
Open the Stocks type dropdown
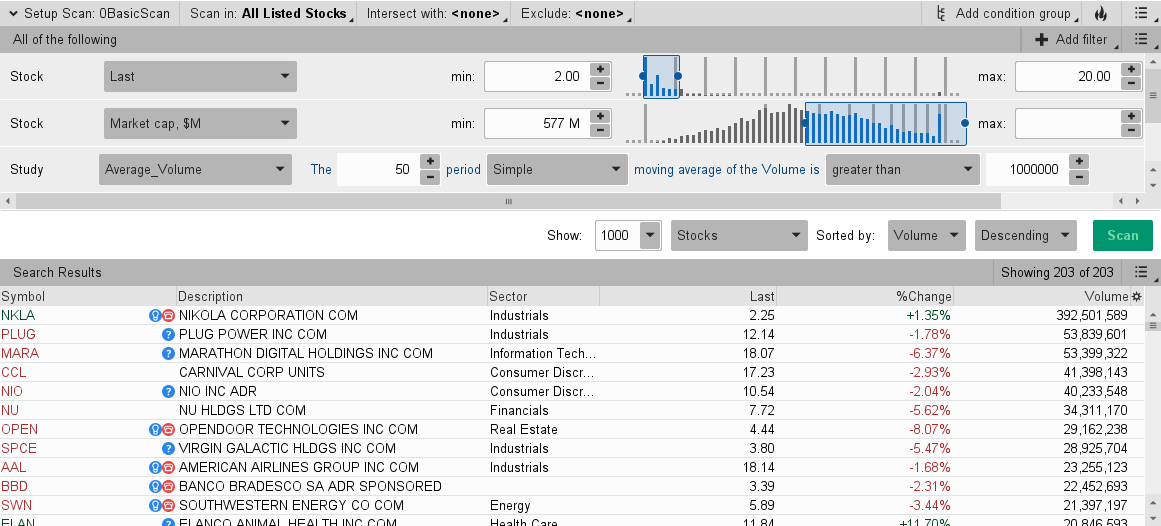739,236
